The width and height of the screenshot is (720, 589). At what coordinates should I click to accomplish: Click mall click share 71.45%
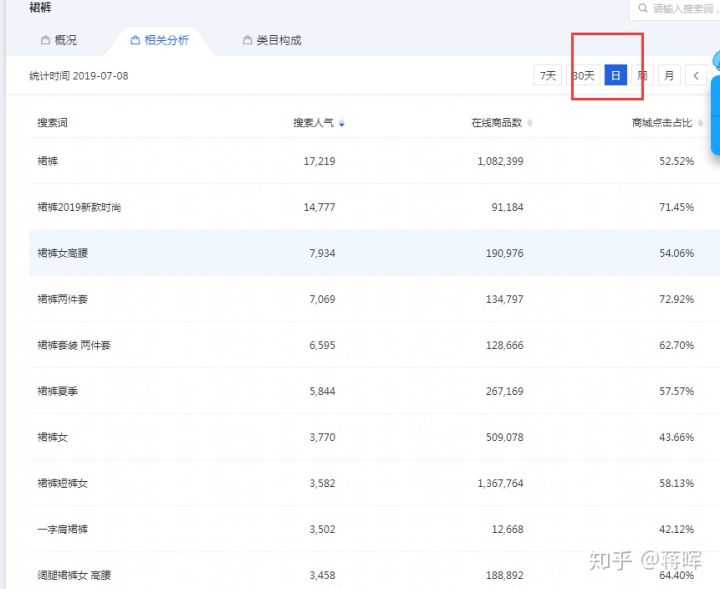point(676,207)
